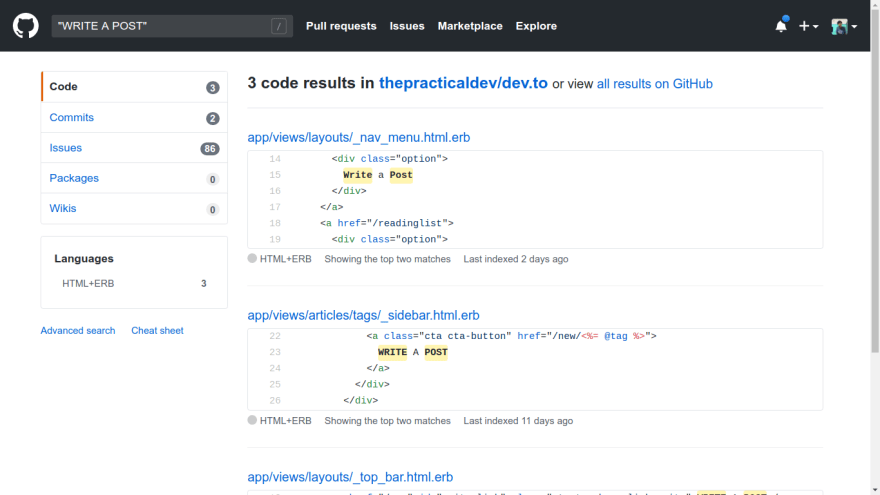Image resolution: width=880 pixels, height=495 pixels.
Task: Open the Cheat sheet link
Action: point(157,331)
